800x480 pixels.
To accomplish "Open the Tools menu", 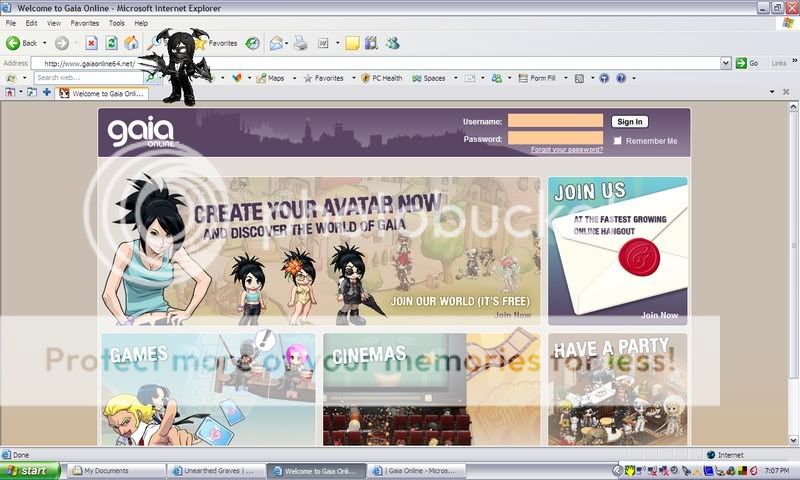I will pos(116,23).
